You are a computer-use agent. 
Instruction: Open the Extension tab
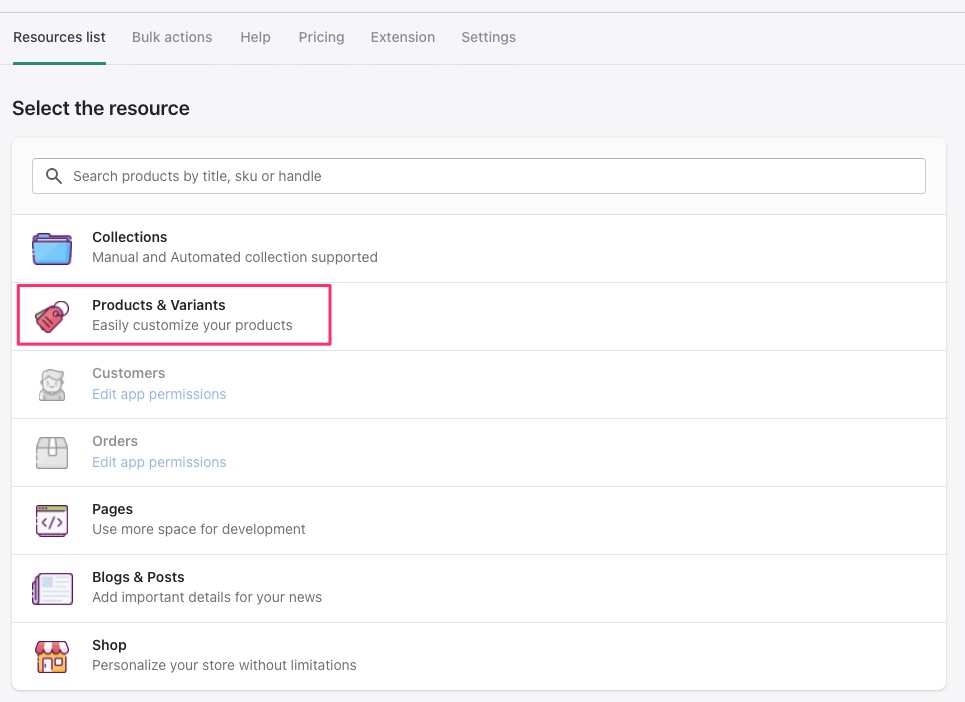point(402,37)
